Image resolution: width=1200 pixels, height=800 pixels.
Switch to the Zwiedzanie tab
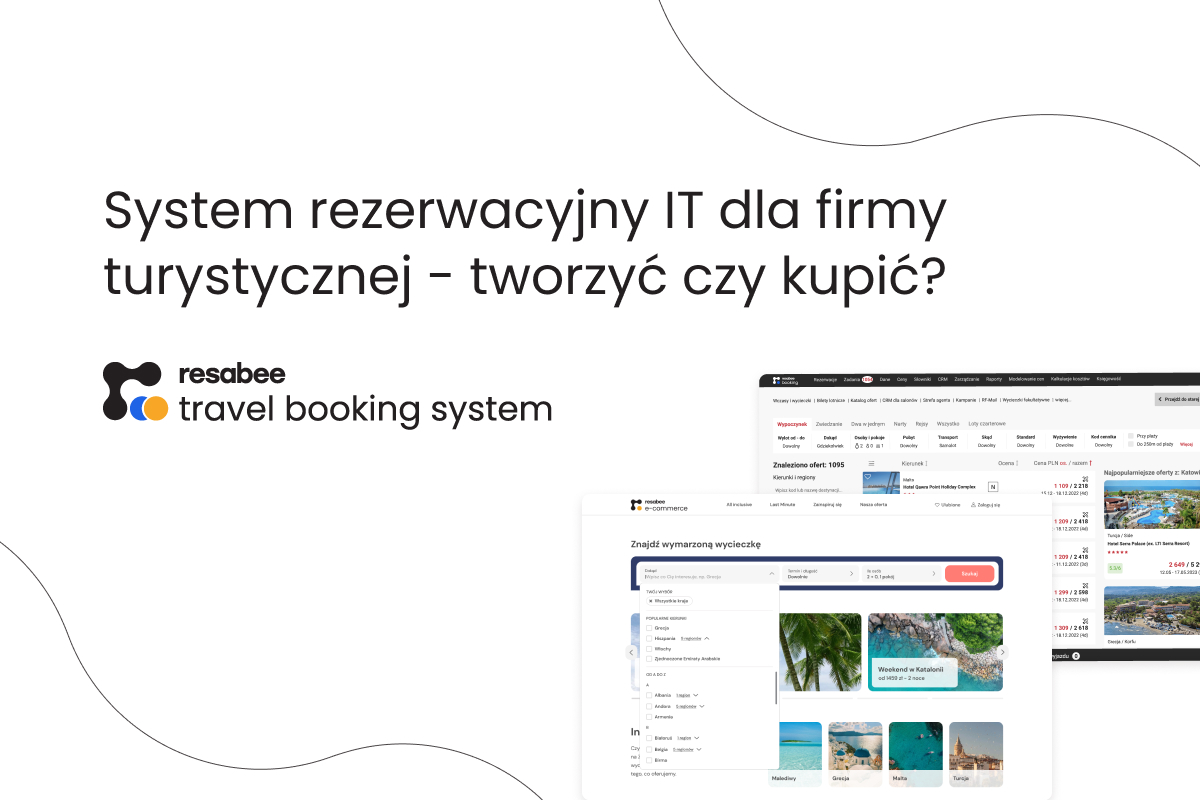pyautogui.click(x=829, y=424)
